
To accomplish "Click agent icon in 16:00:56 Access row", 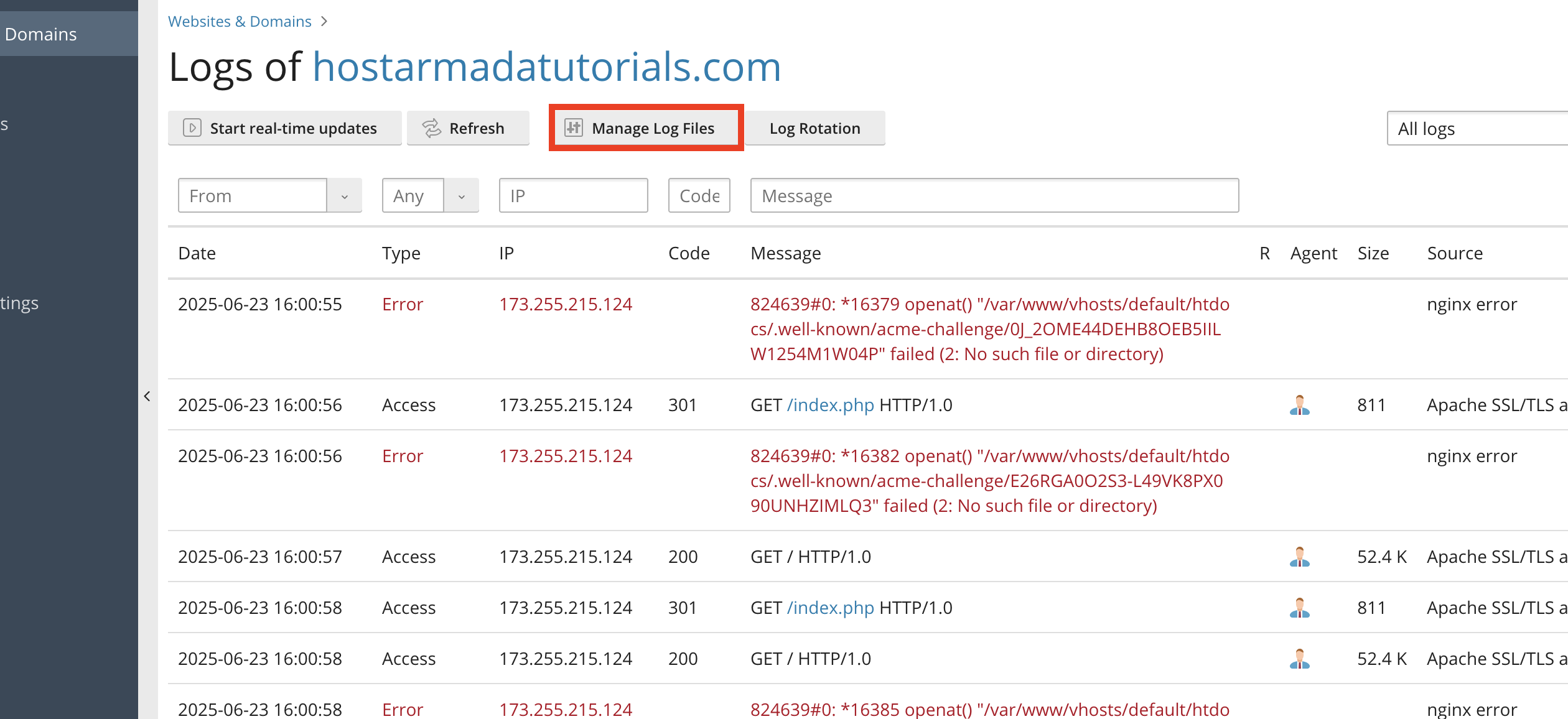I will tap(1300, 405).
